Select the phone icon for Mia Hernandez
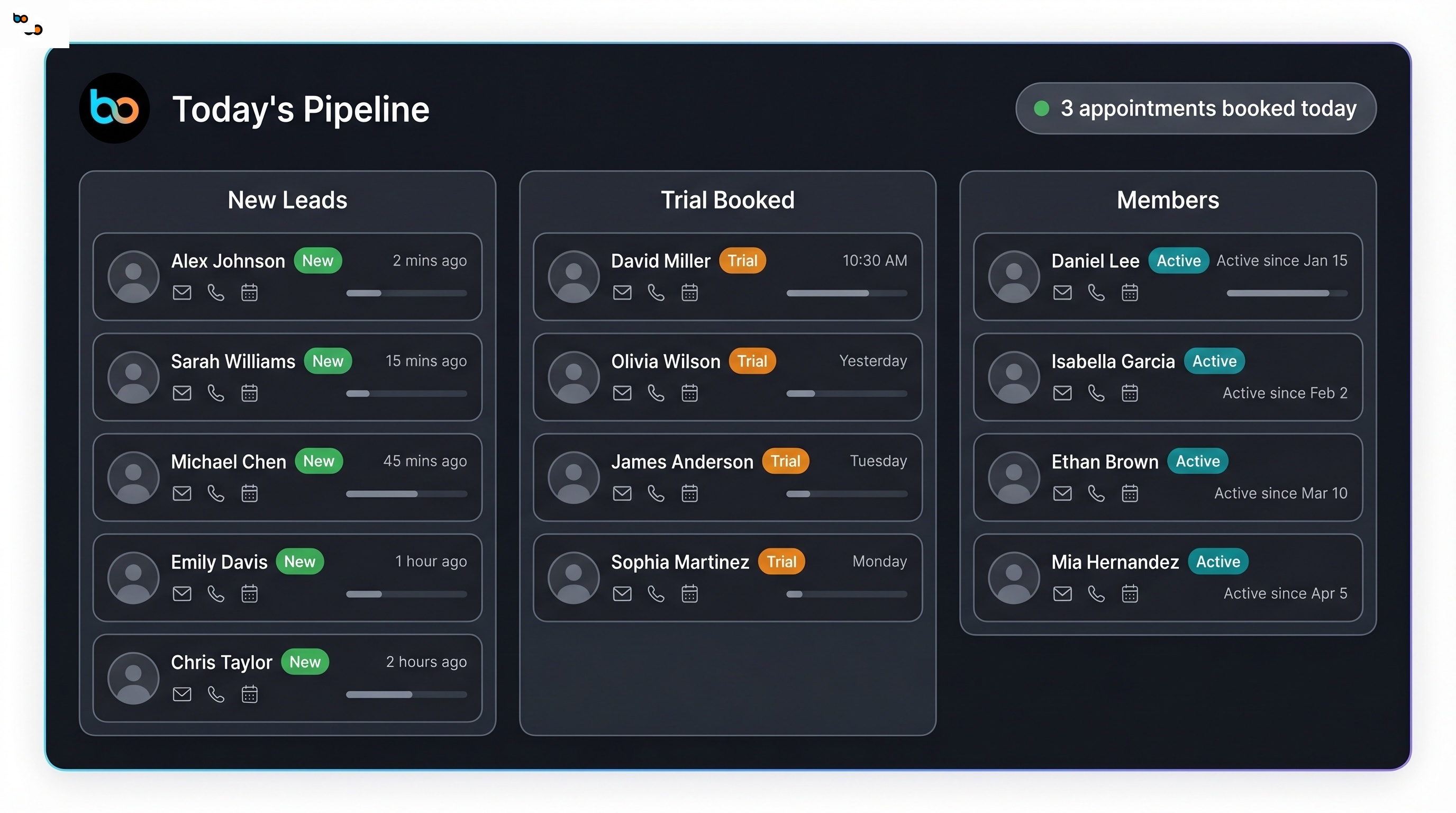The height and width of the screenshot is (813, 1456). [1097, 594]
